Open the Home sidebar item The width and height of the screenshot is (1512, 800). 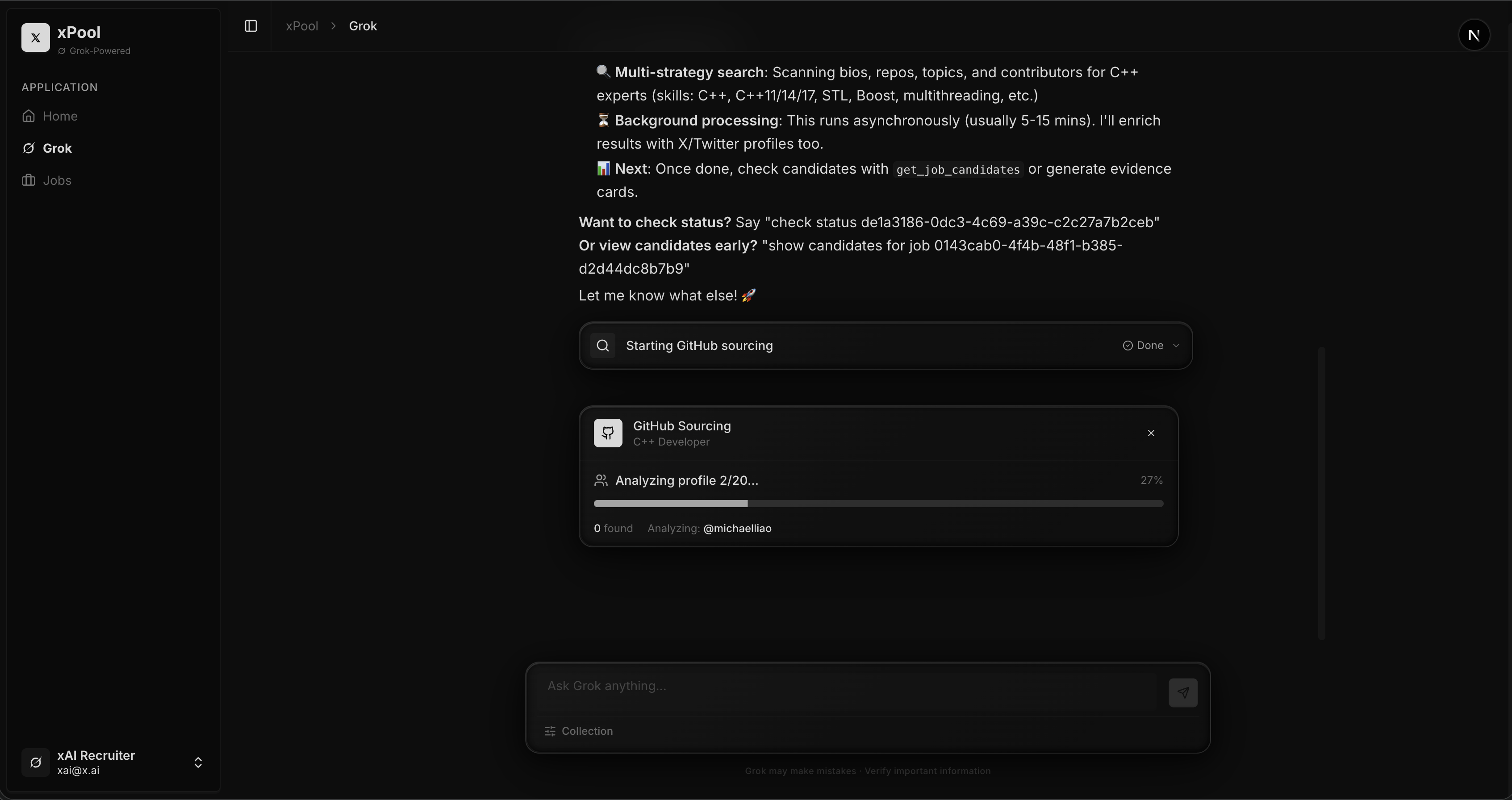point(60,116)
